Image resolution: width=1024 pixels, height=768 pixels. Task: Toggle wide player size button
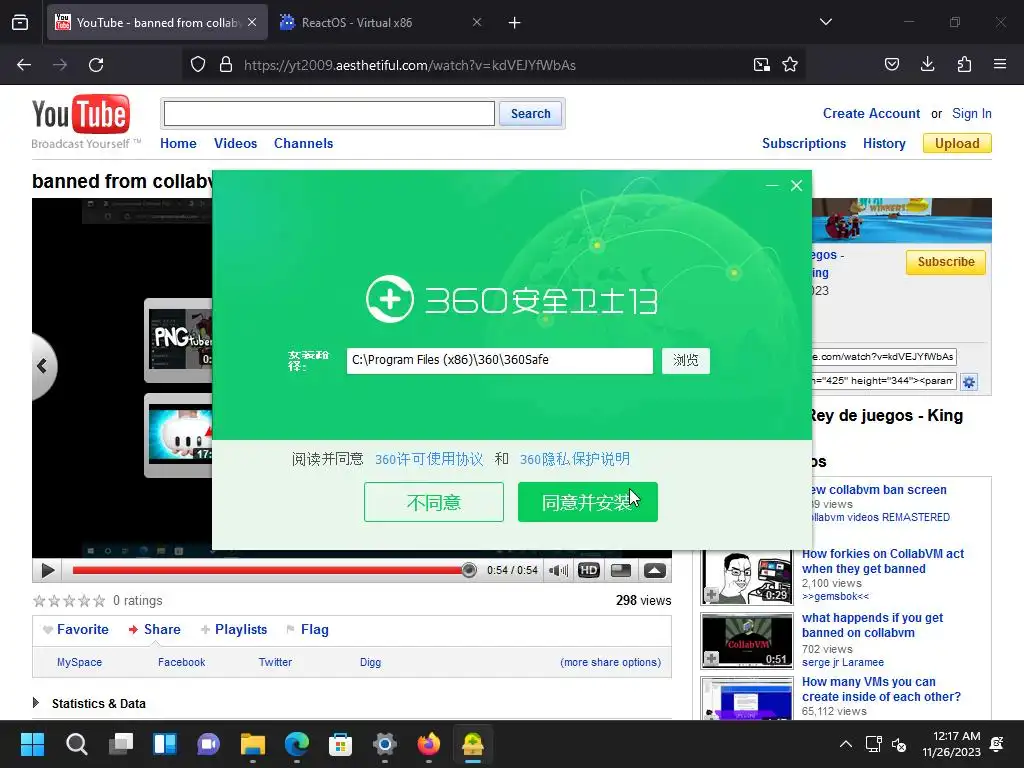pyautogui.click(x=621, y=571)
